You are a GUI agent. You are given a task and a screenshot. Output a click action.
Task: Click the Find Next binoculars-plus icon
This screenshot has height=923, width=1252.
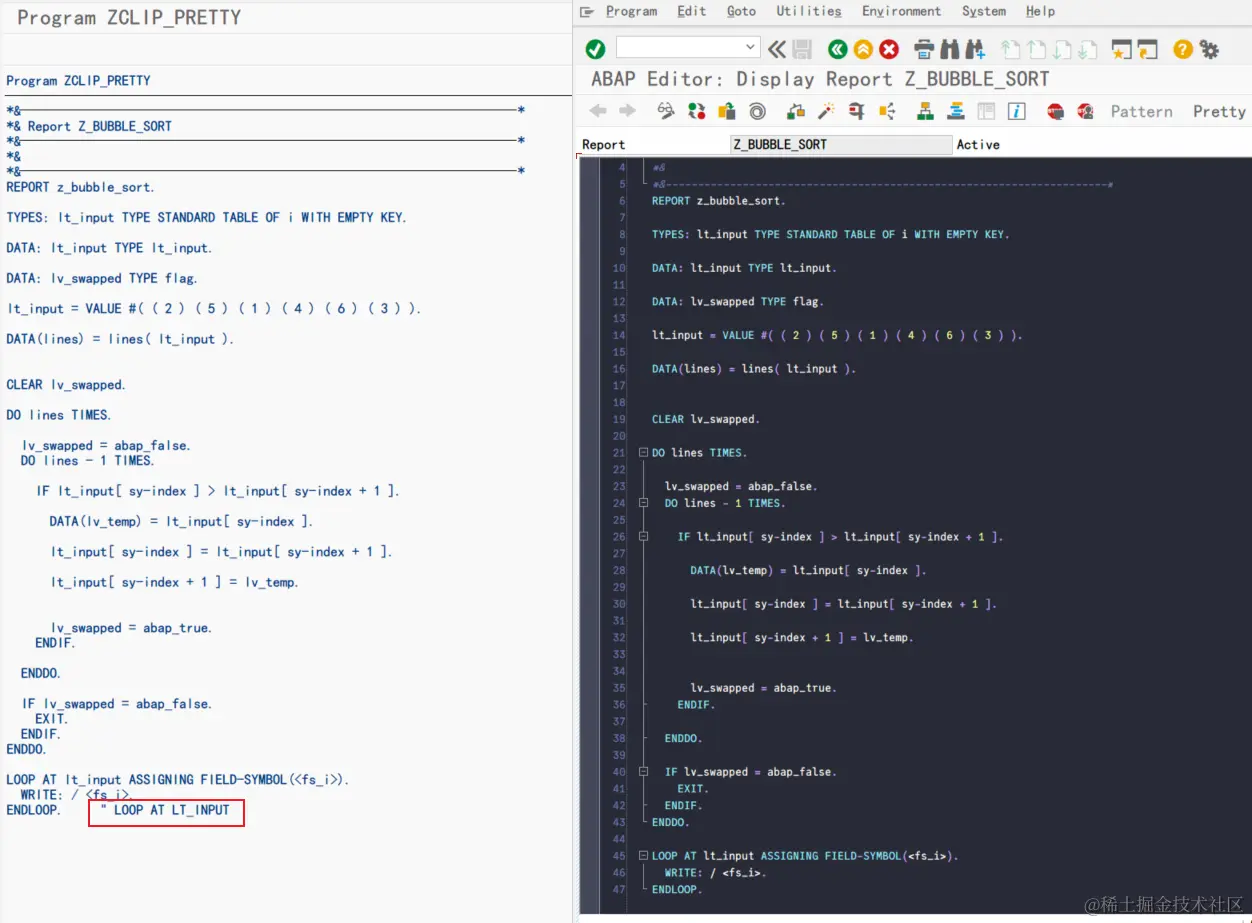coord(975,49)
